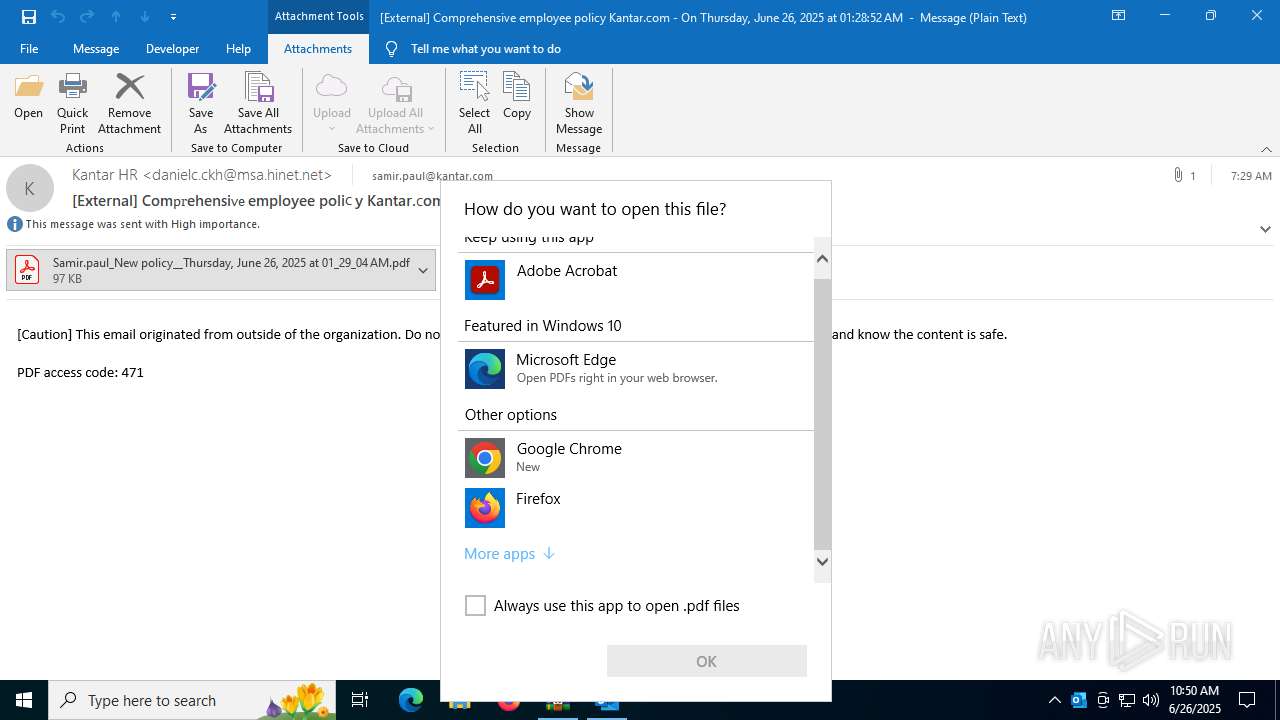Collapse the ribbon with the caret

coord(1266,149)
